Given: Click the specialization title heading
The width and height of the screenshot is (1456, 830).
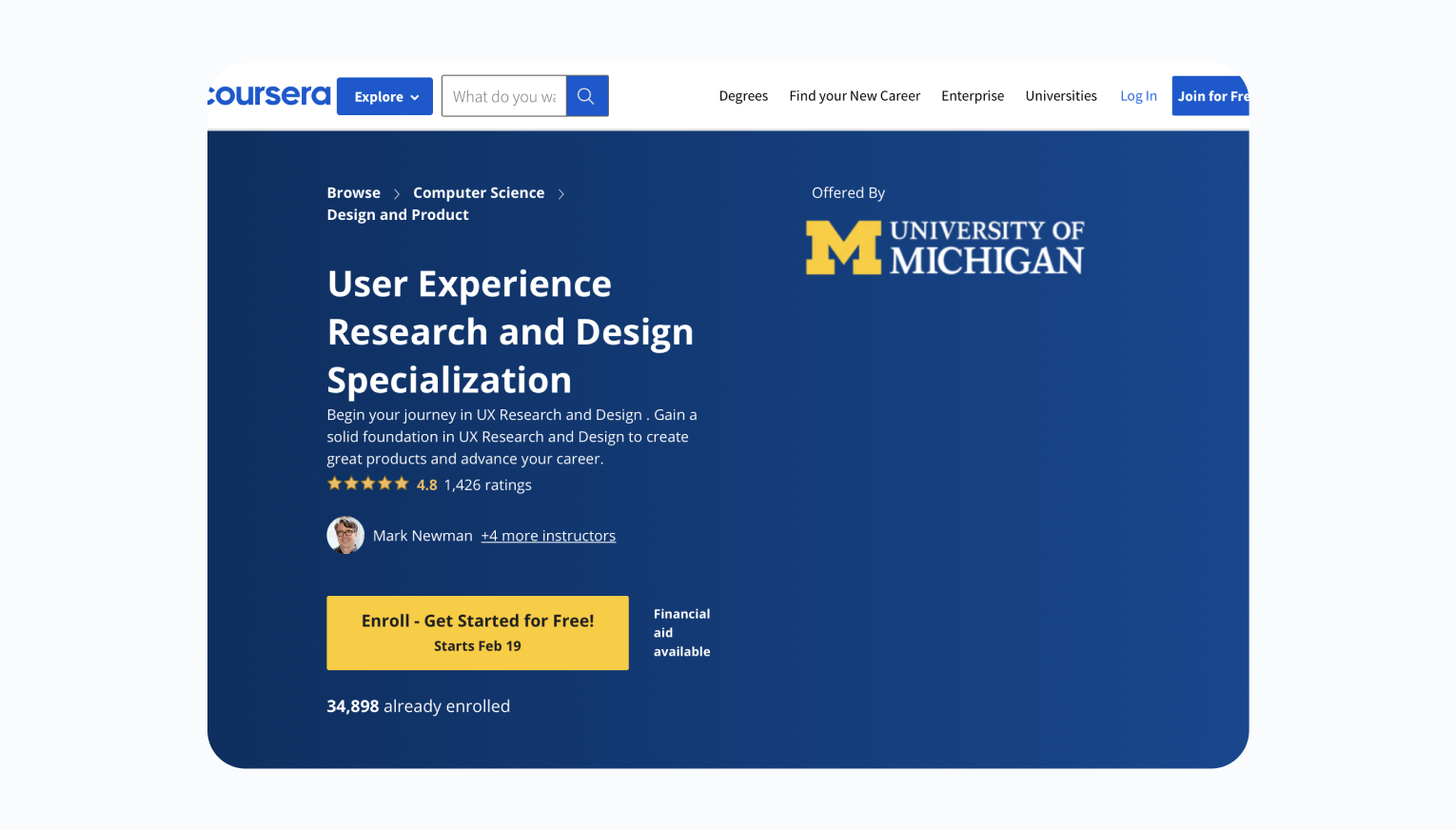Looking at the screenshot, I should click(510, 332).
